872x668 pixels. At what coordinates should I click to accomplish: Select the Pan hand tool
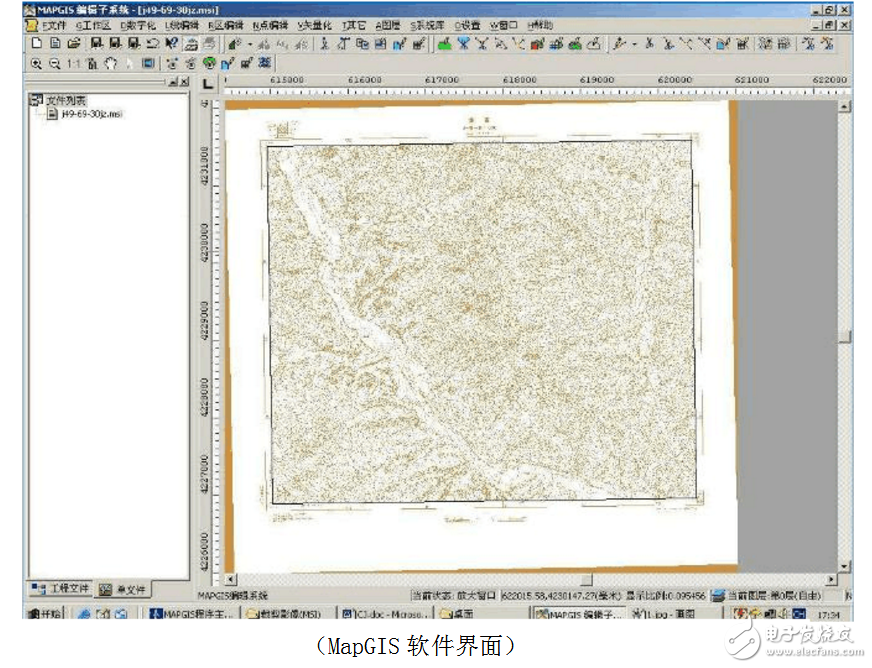[x=110, y=62]
